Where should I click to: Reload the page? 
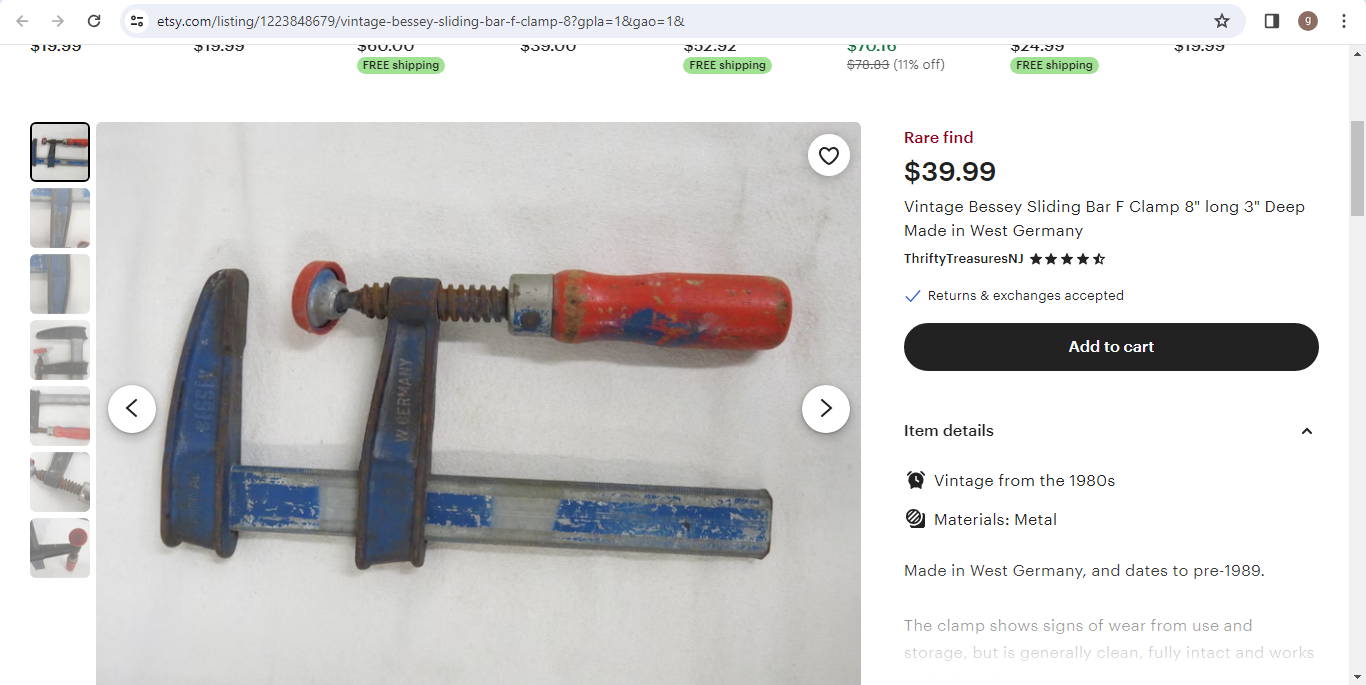coord(94,21)
